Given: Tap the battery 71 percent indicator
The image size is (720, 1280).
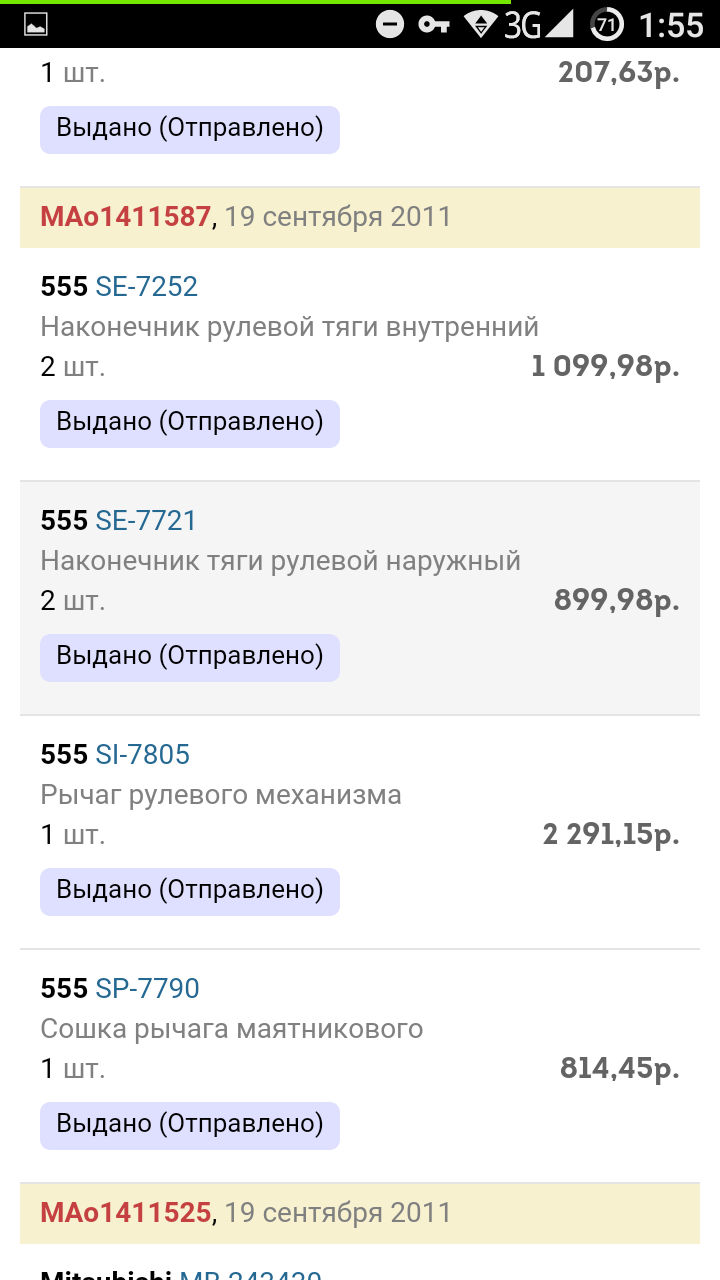Looking at the screenshot, I should (x=607, y=25).
